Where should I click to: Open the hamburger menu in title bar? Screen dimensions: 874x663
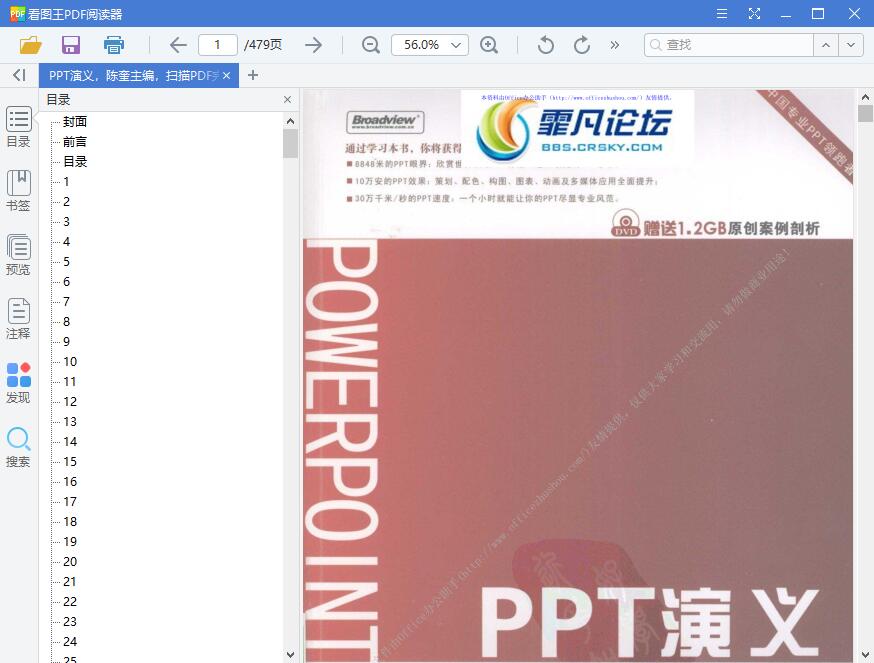click(x=722, y=13)
